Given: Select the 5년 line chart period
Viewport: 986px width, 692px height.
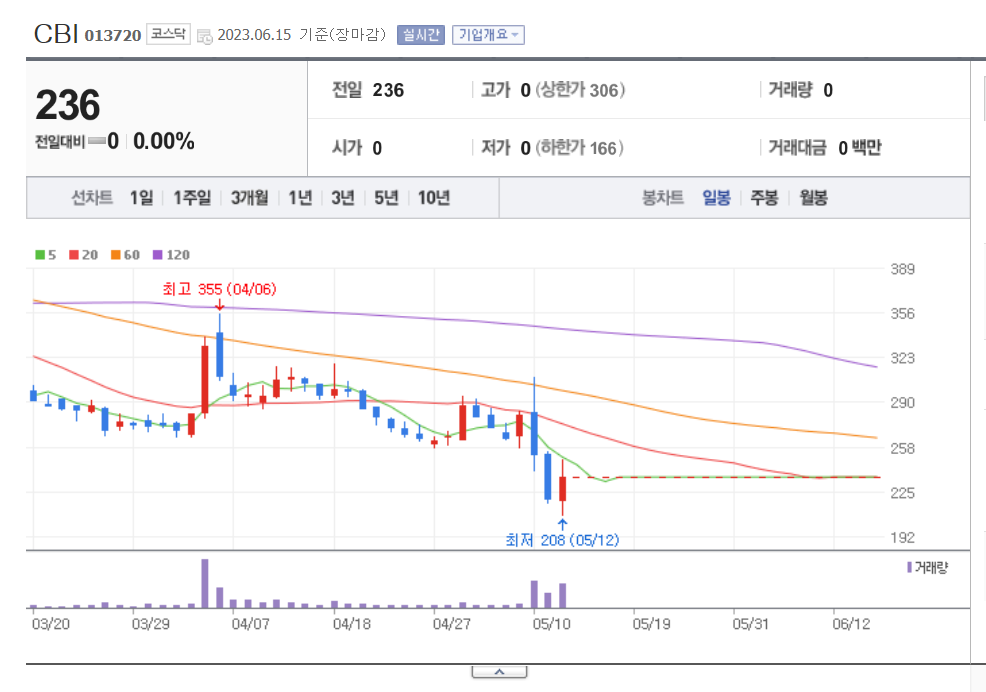Looking at the screenshot, I should pyautogui.click(x=387, y=198).
